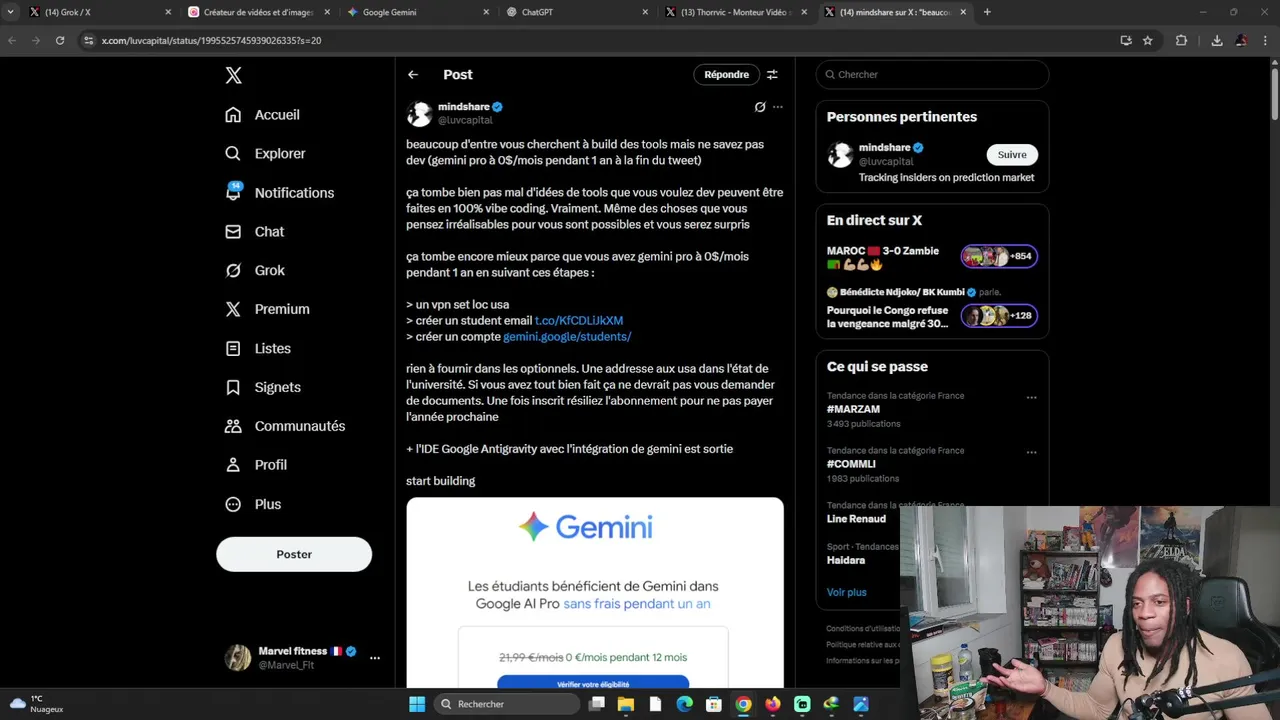This screenshot has height=720, width=1280.
Task: Close the ChatGPT tab
Action: point(645,12)
